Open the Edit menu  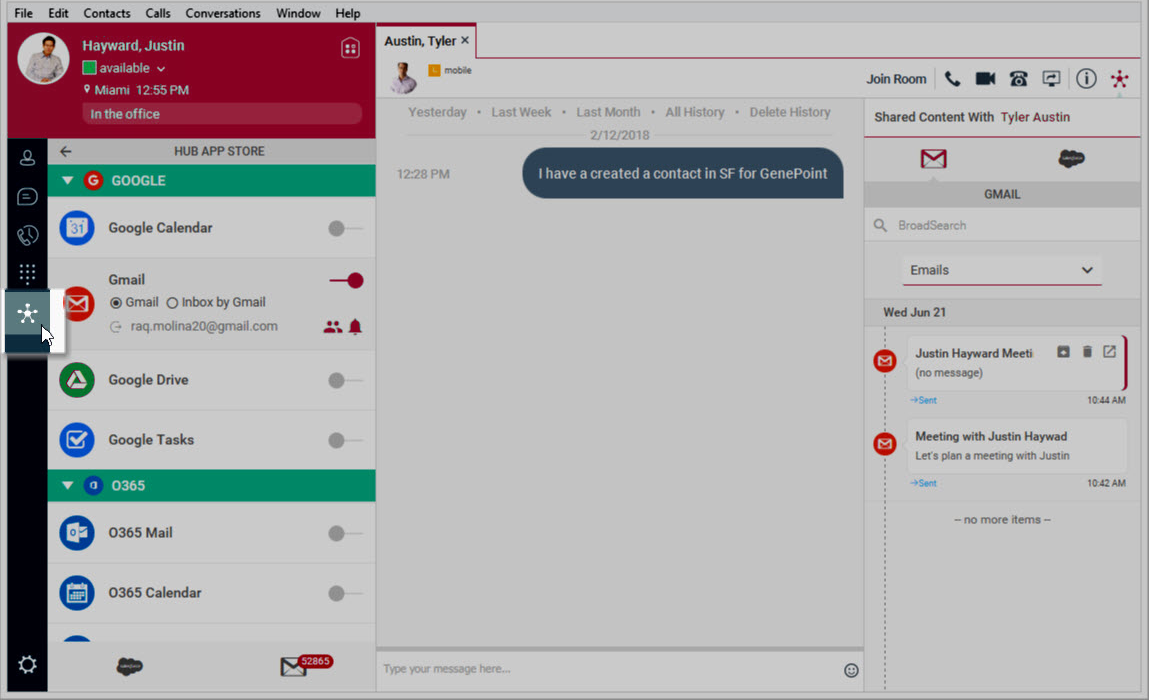pyautogui.click(x=58, y=13)
